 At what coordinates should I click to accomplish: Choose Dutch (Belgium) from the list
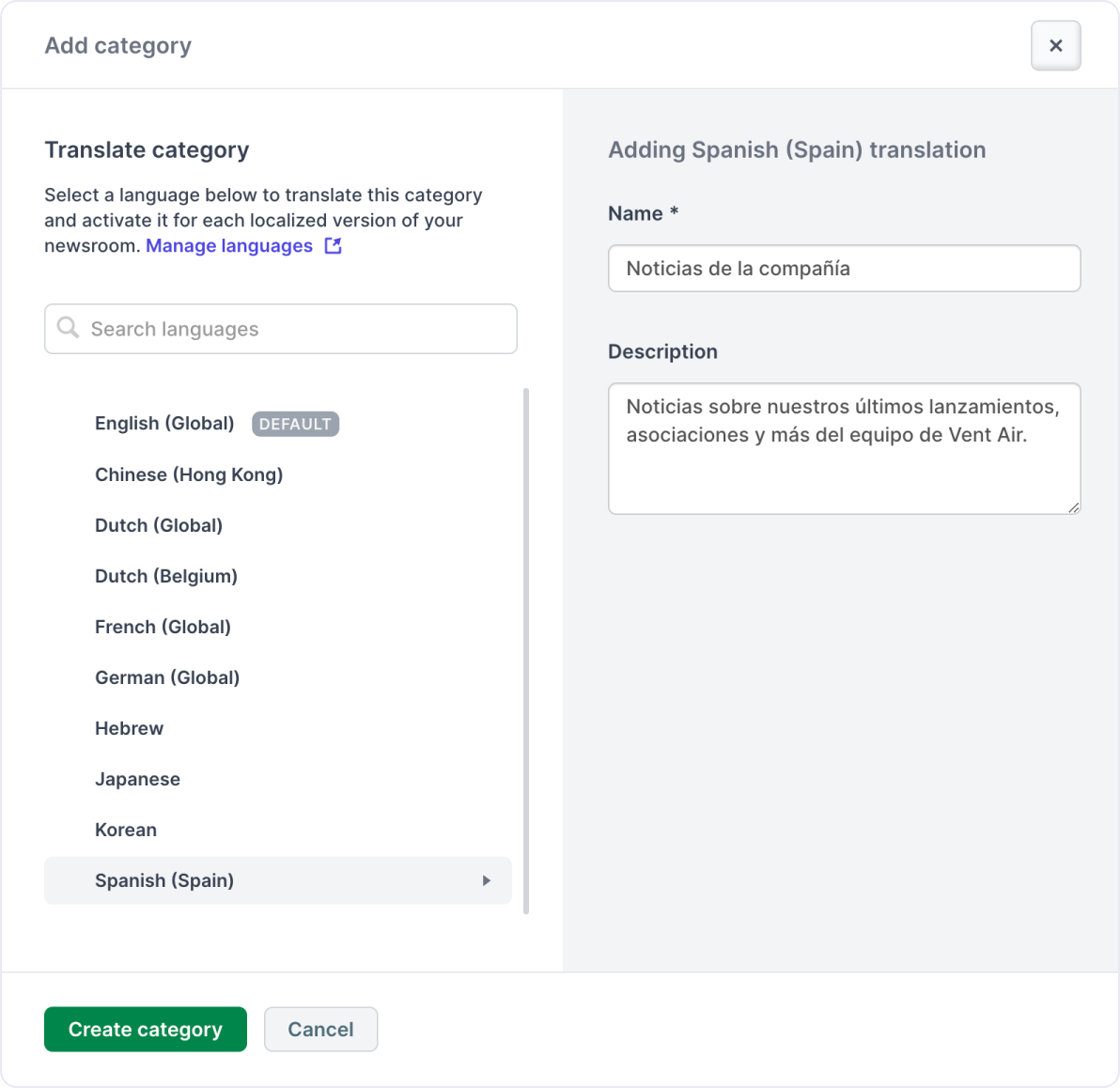pos(278,577)
